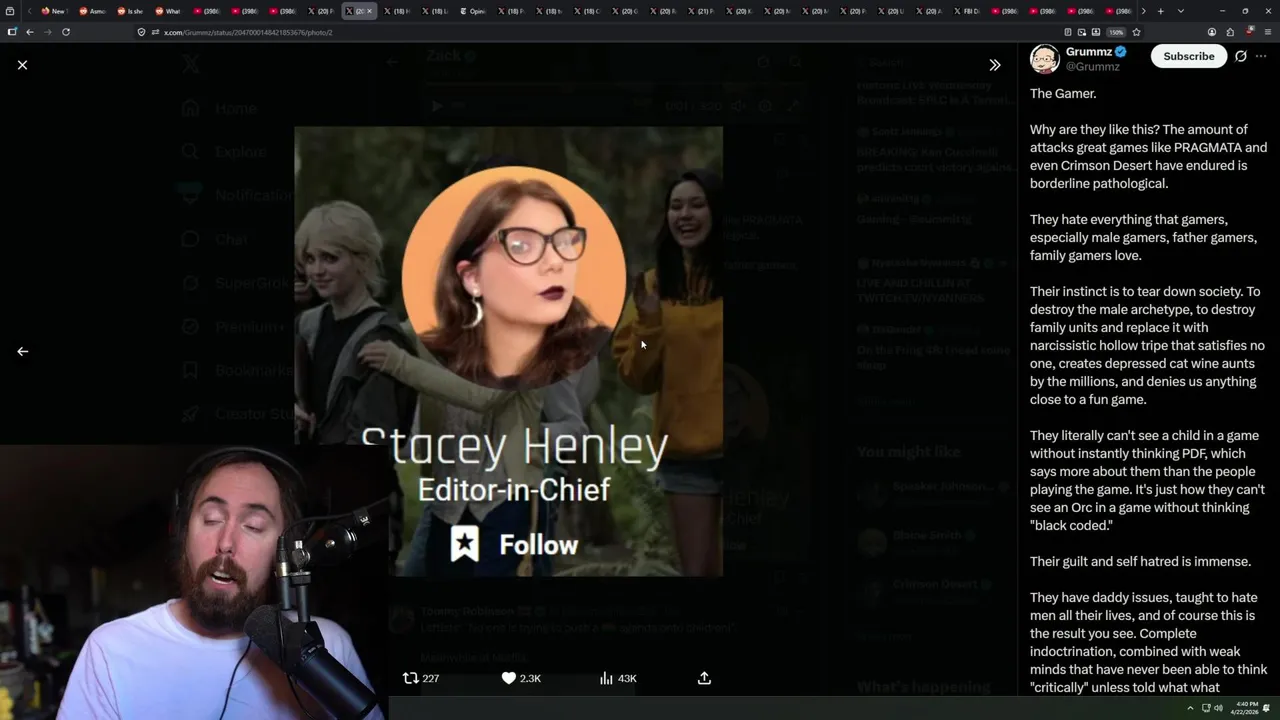Bookmark this page with the star icon
The width and height of the screenshot is (1280, 720).
pyautogui.click(x=1136, y=32)
